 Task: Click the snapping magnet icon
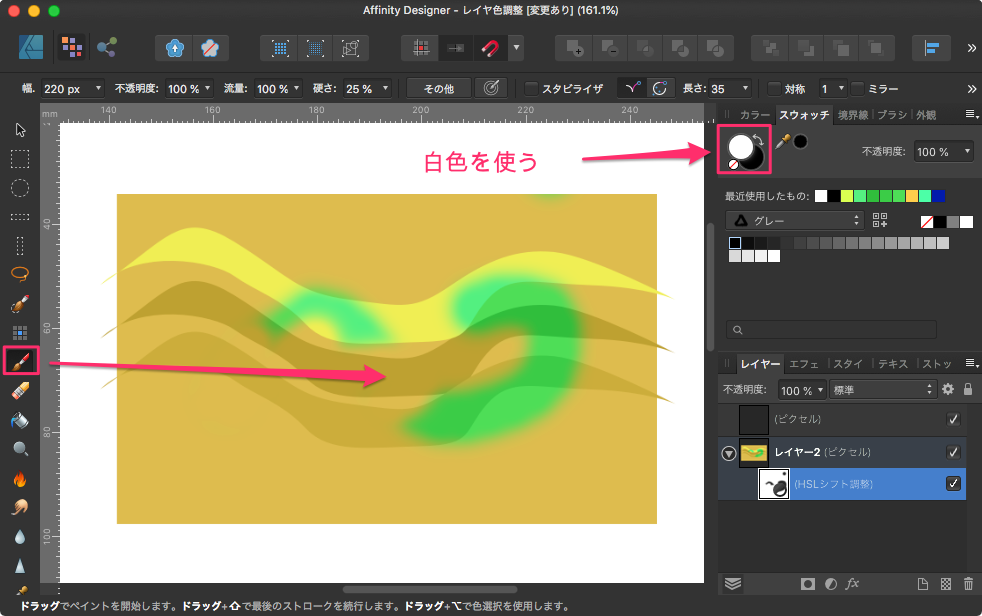(x=490, y=48)
